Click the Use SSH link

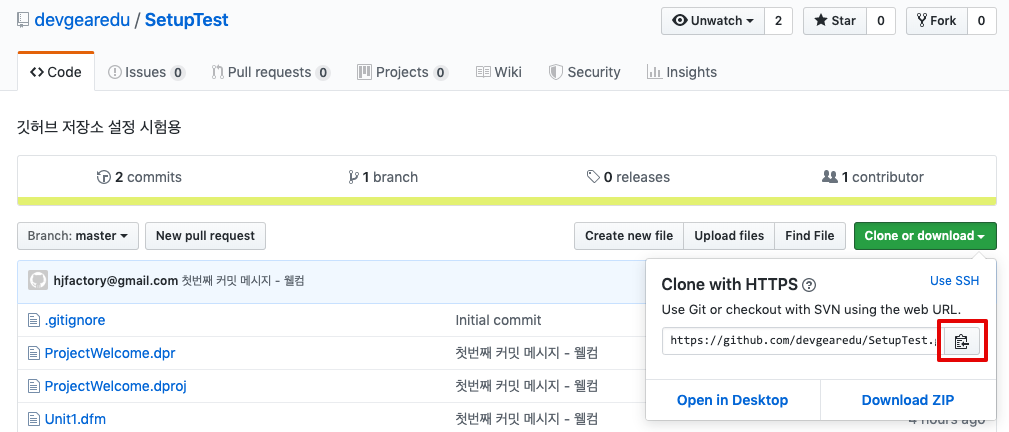954,281
